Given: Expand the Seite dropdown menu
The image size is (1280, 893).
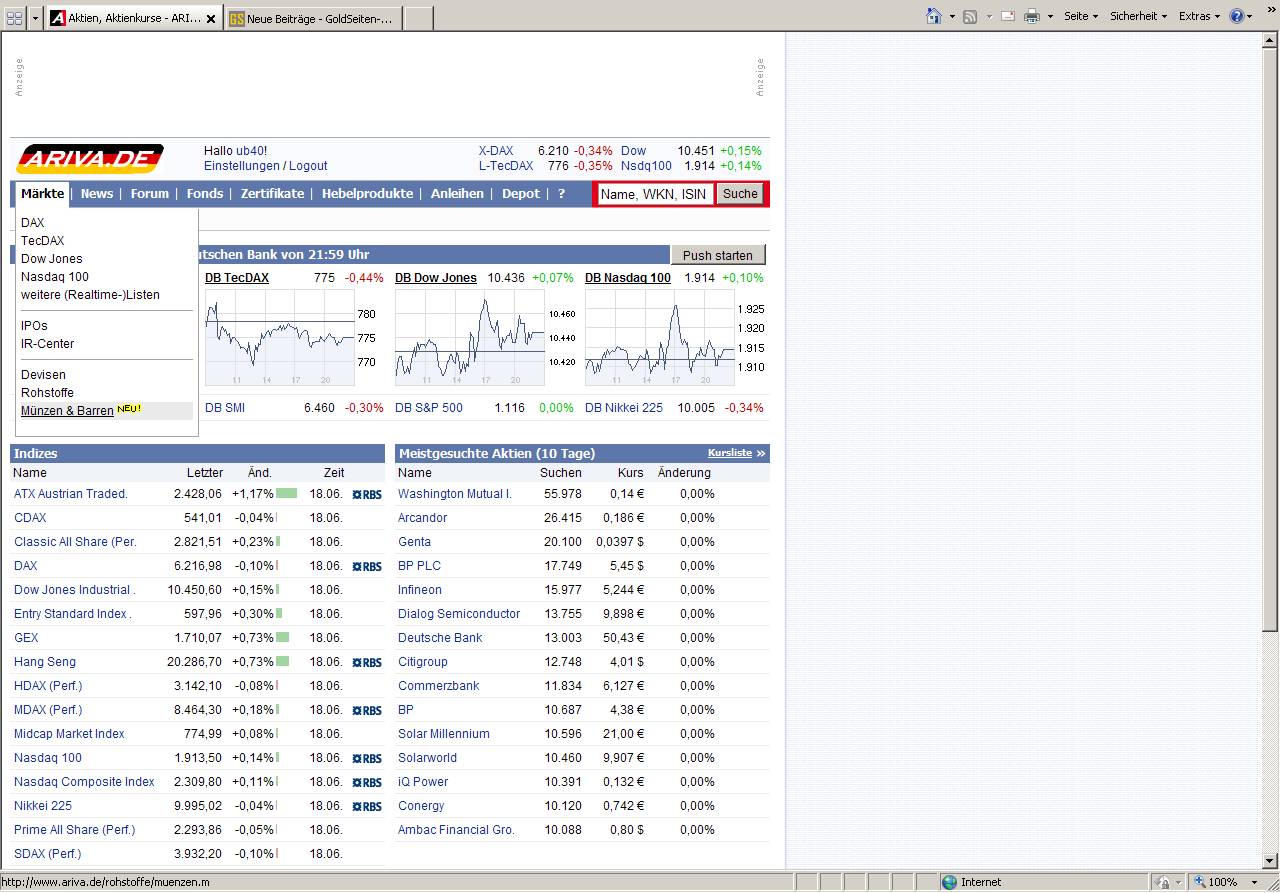Looking at the screenshot, I should coord(1080,16).
